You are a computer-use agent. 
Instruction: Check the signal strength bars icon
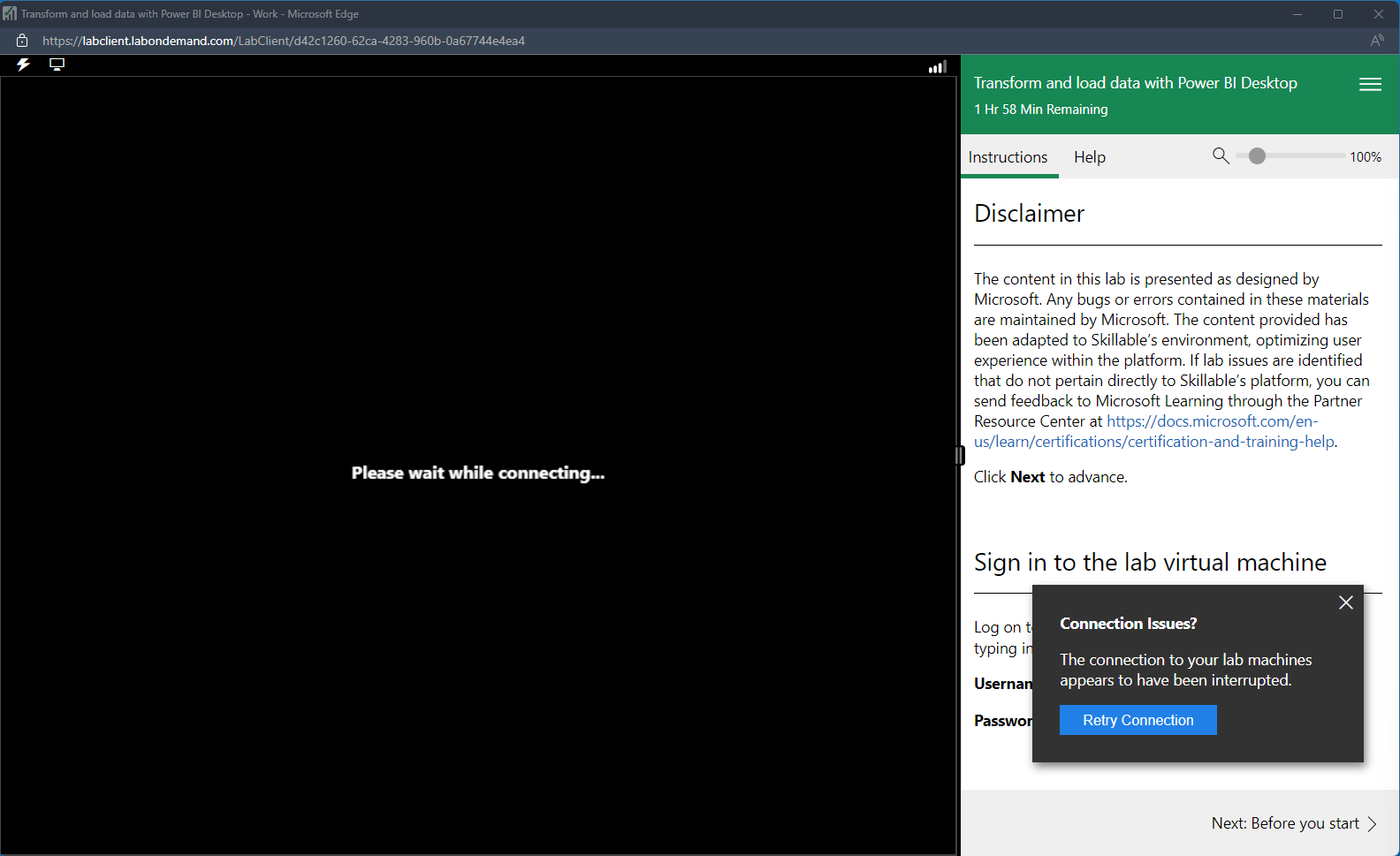pyautogui.click(x=938, y=66)
